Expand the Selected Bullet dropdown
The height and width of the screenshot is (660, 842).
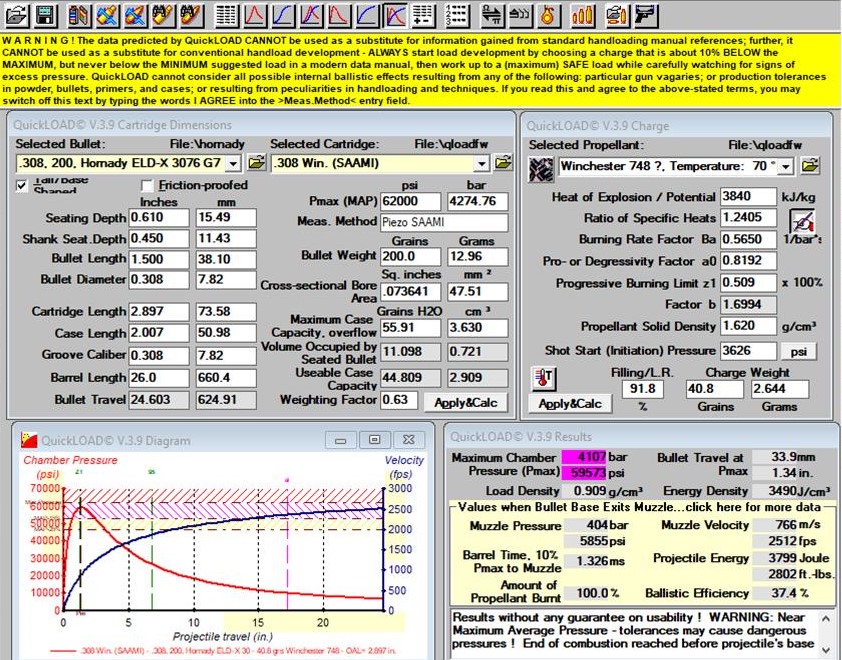click(x=234, y=164)
